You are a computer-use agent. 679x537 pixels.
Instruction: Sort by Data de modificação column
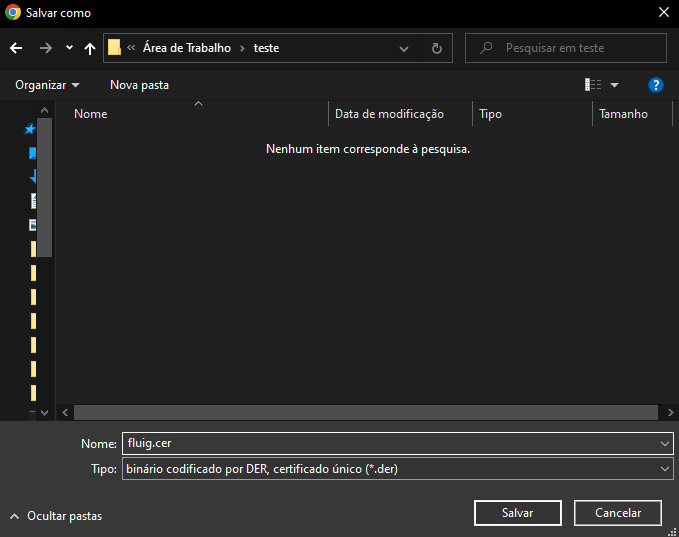[x=400, y=114]
